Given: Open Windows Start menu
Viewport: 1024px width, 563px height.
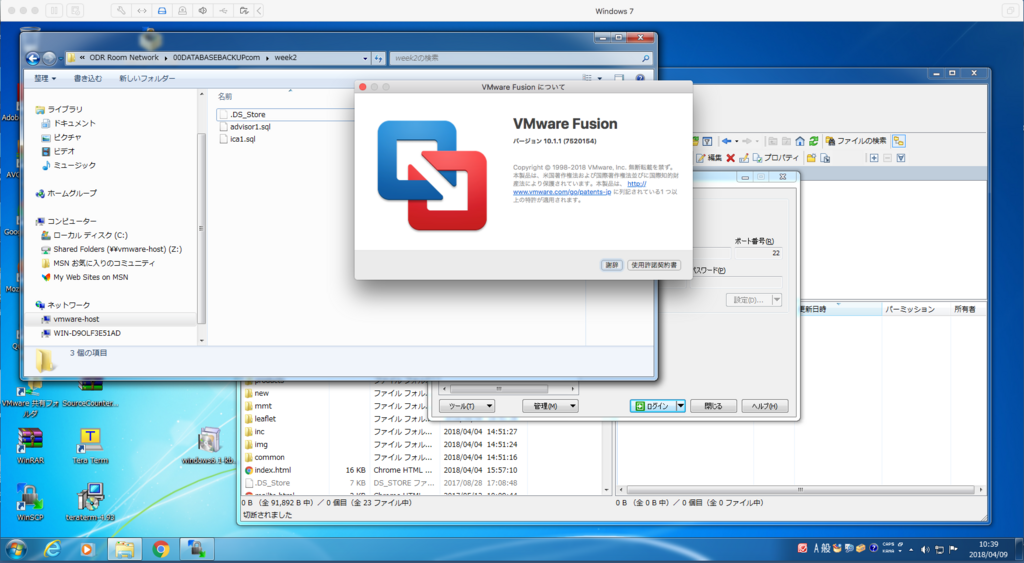Looking at the screenshot, I should pyautogui.click(x=16, y=549).
